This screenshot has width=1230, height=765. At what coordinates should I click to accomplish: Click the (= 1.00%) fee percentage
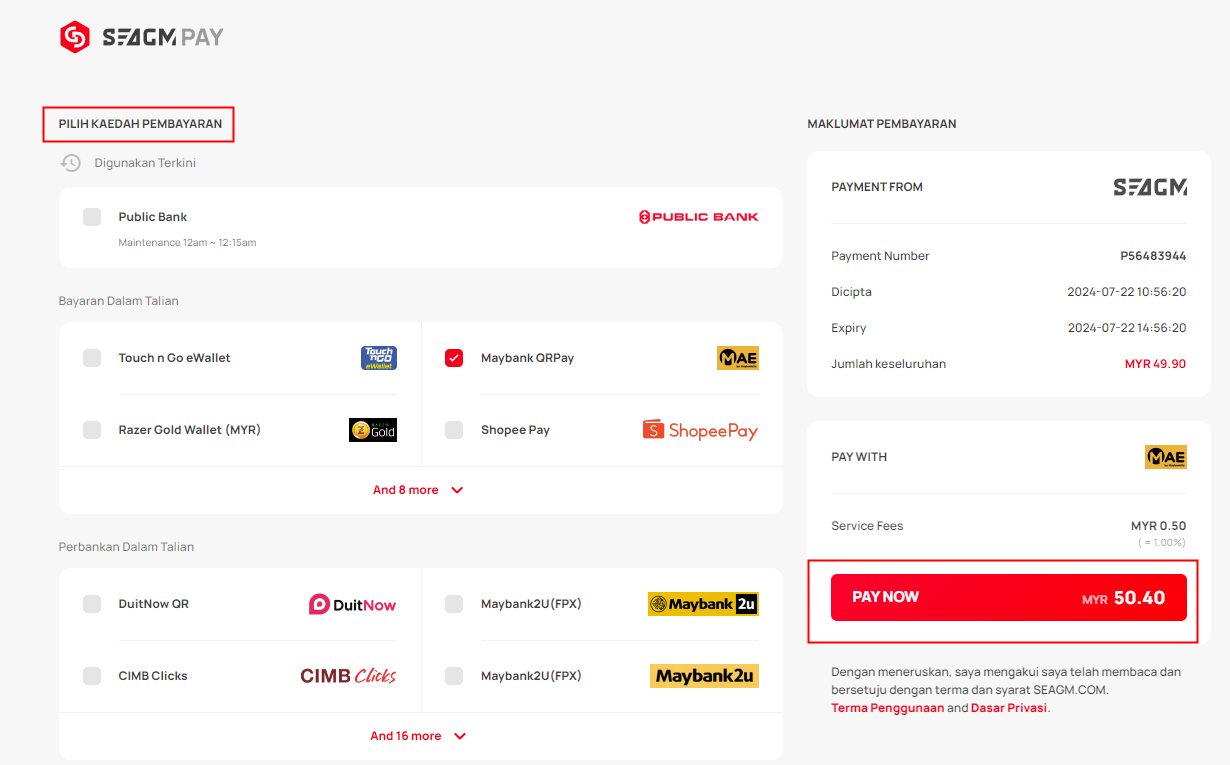1162,543
